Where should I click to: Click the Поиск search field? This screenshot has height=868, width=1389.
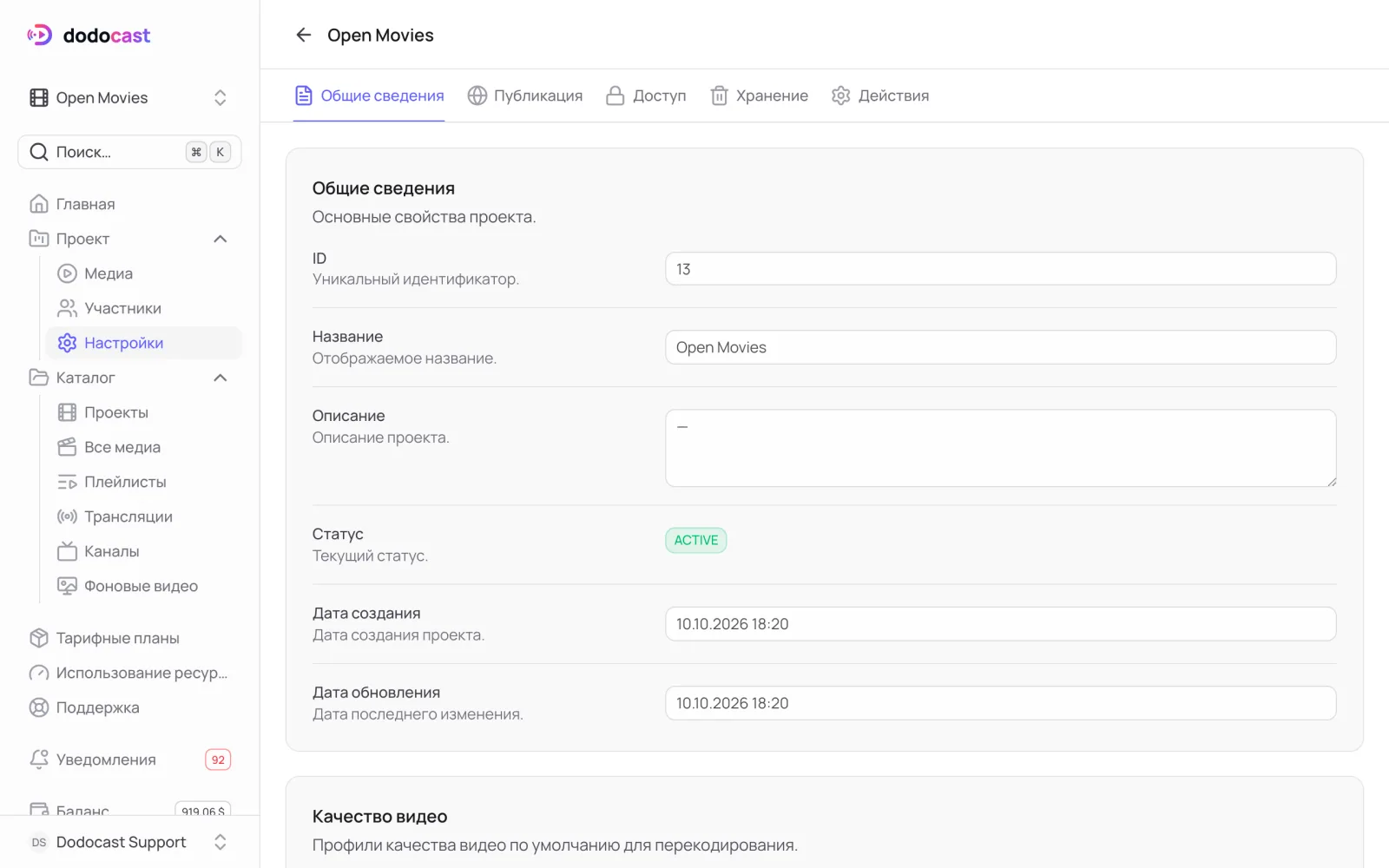[x=129, y=152]
